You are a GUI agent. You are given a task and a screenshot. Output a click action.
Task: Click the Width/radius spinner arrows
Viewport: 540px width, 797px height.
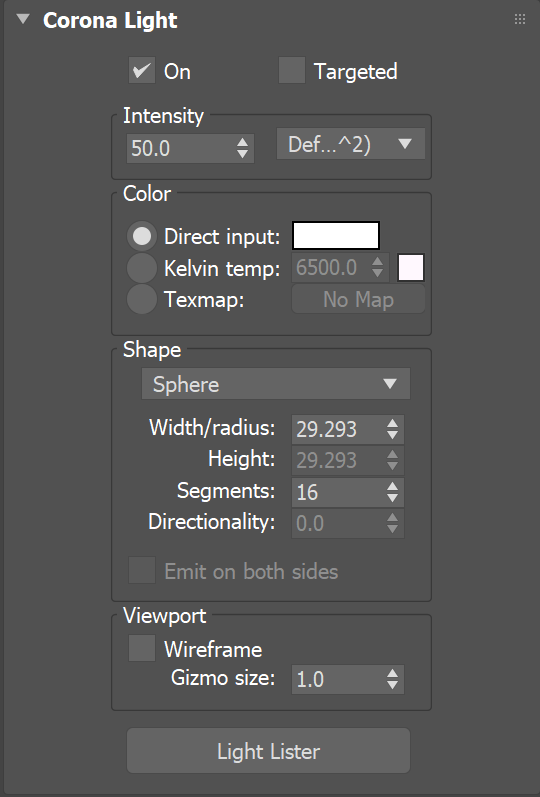pyautogui.click(x=392, y=430)
